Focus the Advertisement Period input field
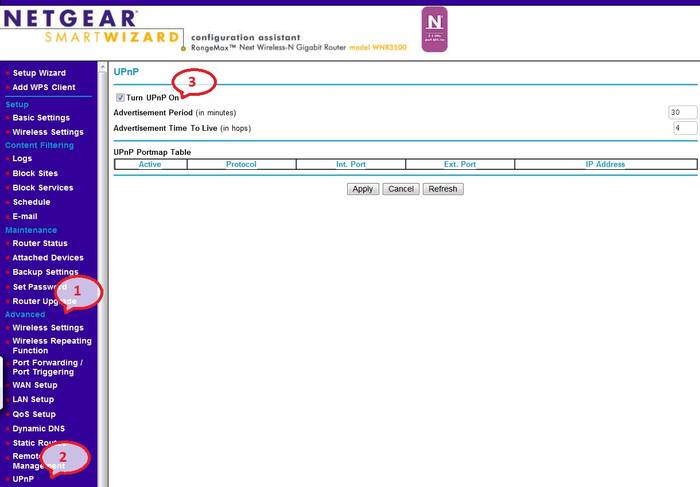700x487 pixels. (682, 113)
